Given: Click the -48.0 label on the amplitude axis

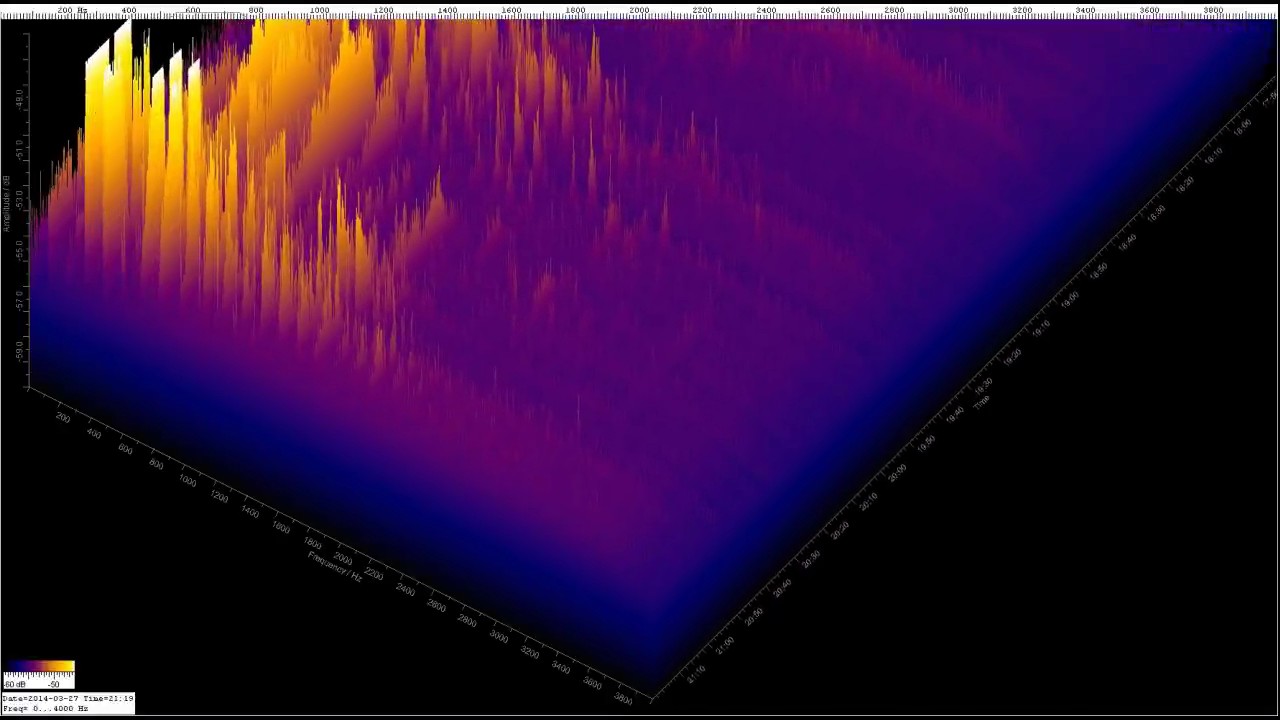Looking at the screenshot, I should [19, 97].
